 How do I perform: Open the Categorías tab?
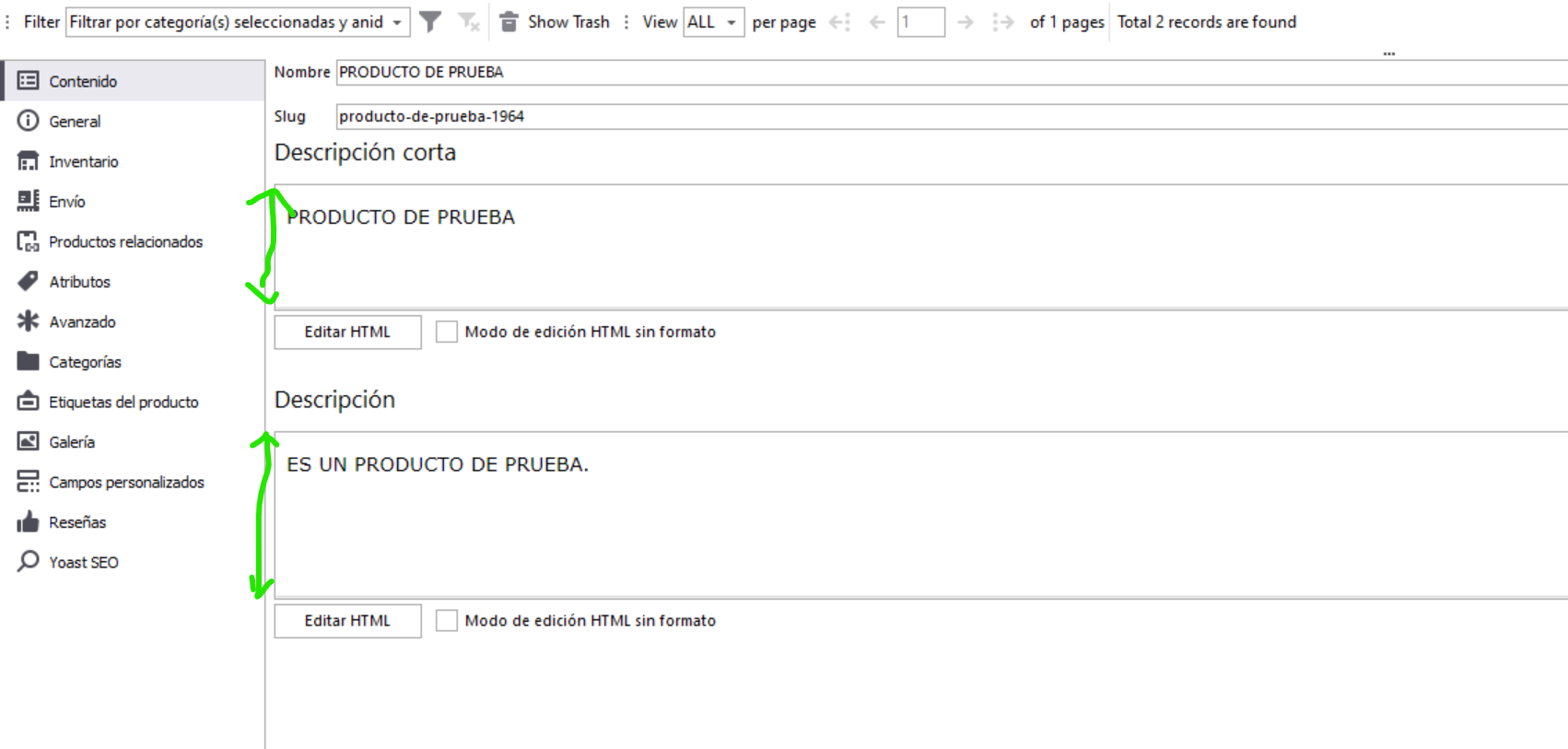[85, 362]
